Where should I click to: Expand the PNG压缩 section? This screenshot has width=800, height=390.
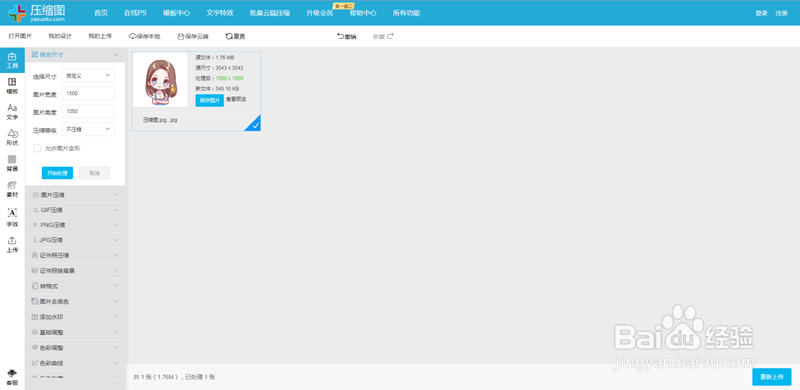click(x=75, y=225)
